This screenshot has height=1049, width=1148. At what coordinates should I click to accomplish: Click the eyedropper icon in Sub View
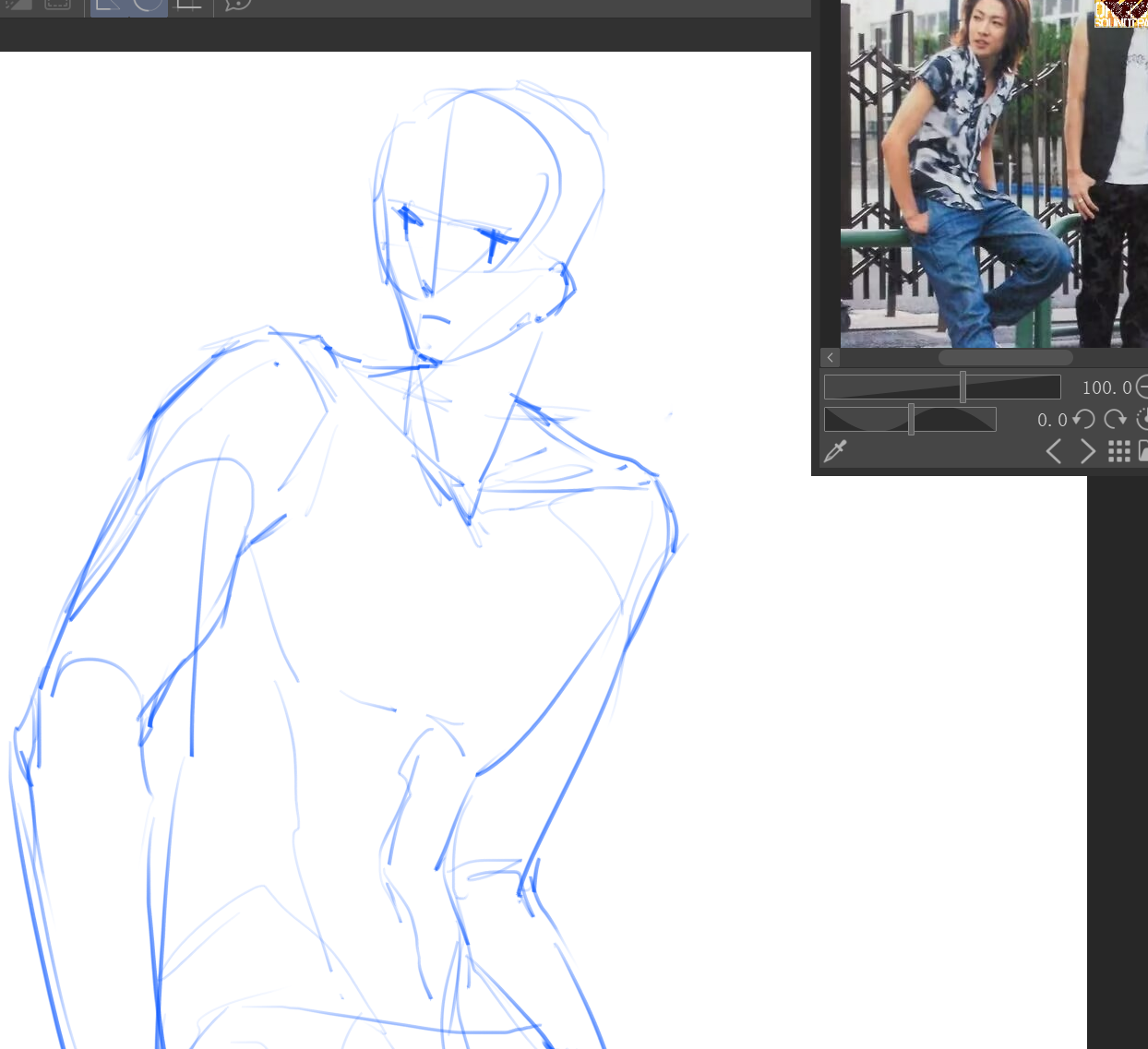835,451
